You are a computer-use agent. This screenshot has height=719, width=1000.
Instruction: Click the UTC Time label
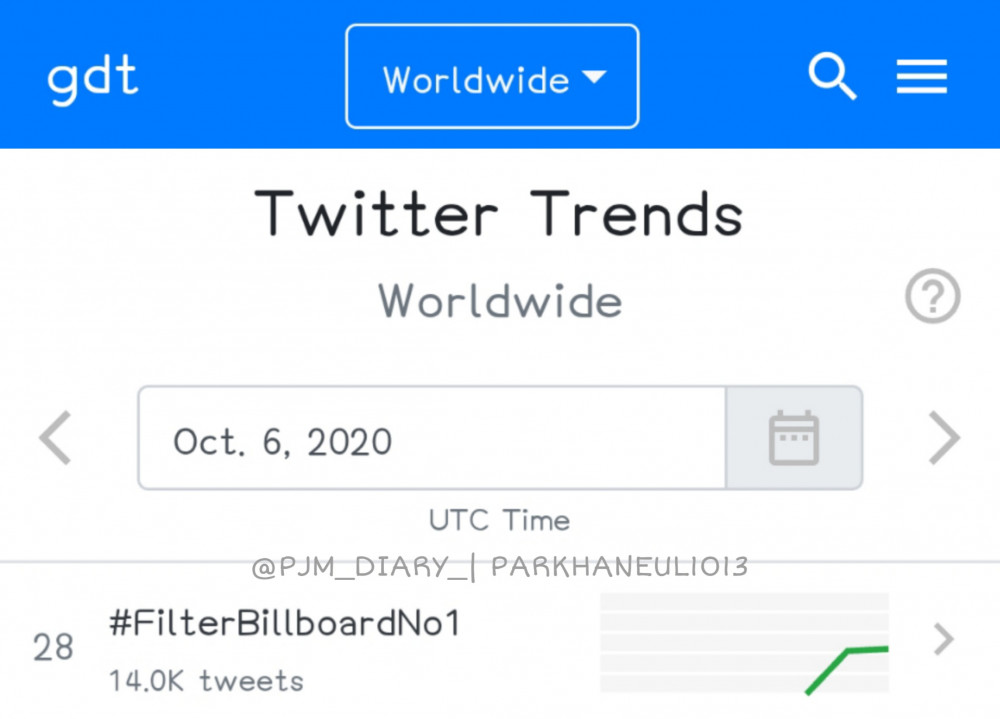click(x=499, y=521)
